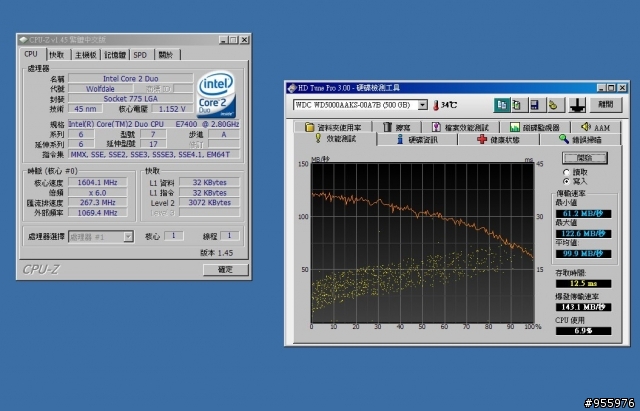Click the core voltage value '1.152 V'

coord(172,109)
